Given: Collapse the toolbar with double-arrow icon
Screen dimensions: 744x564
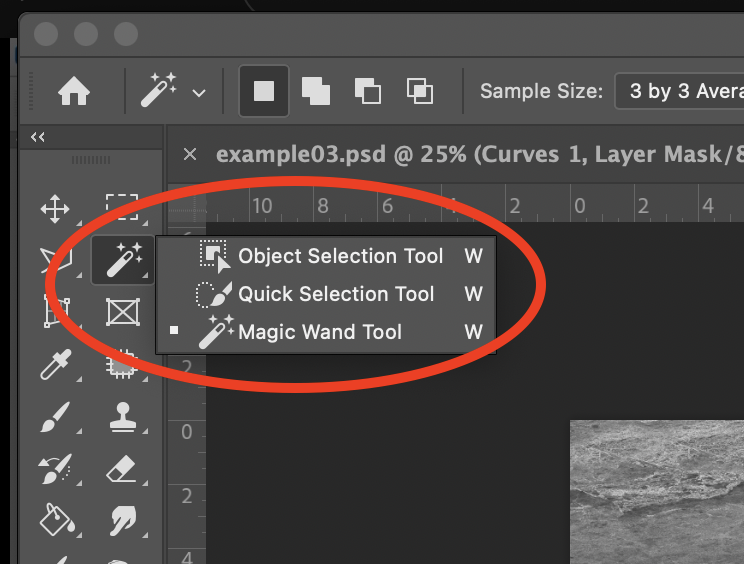Looking at the screenshot, I should tap(38, 137).
